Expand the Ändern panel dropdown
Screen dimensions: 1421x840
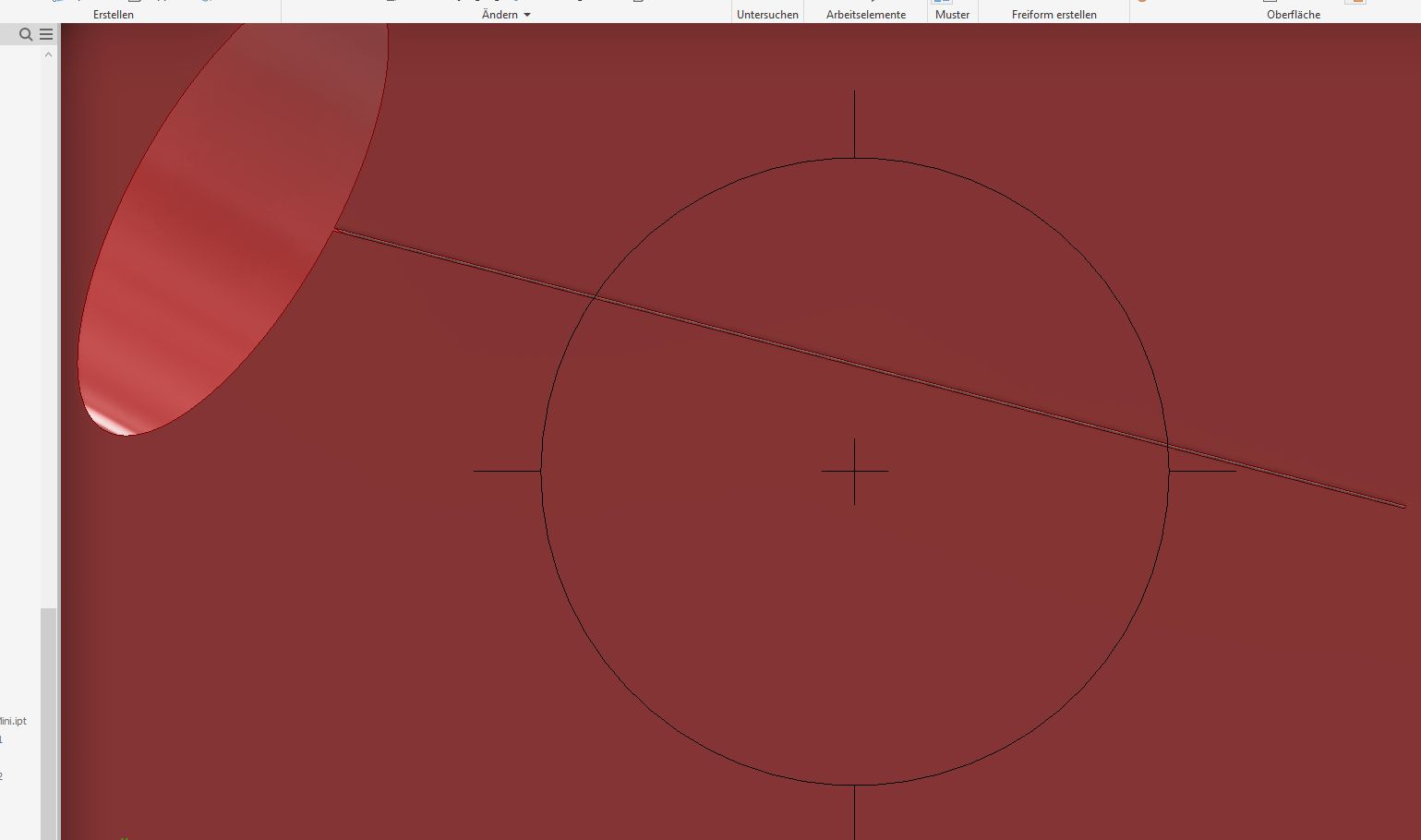[527, 15]
